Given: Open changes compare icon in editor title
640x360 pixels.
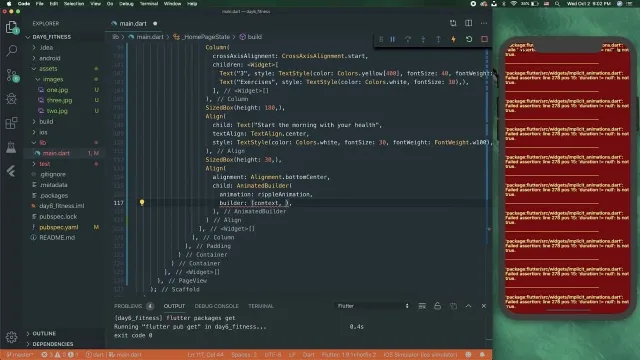Looking at the screenshot, I should coord(453,23).
